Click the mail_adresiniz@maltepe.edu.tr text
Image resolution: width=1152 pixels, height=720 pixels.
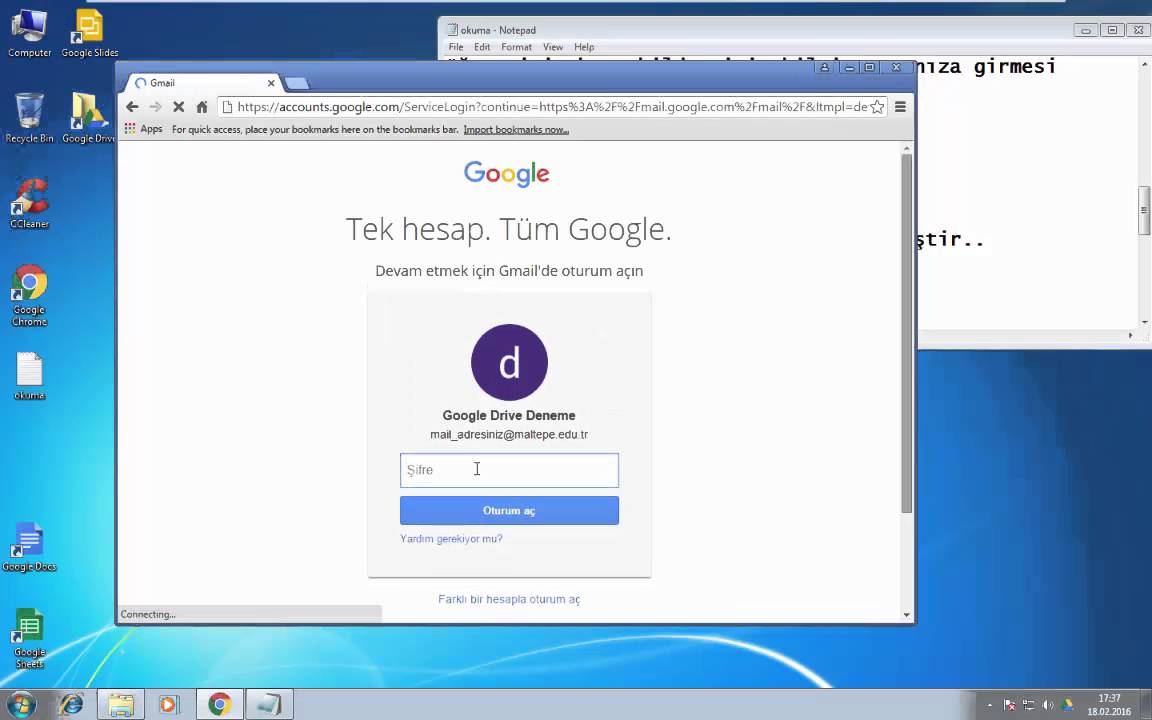click(x=509, y=434)
